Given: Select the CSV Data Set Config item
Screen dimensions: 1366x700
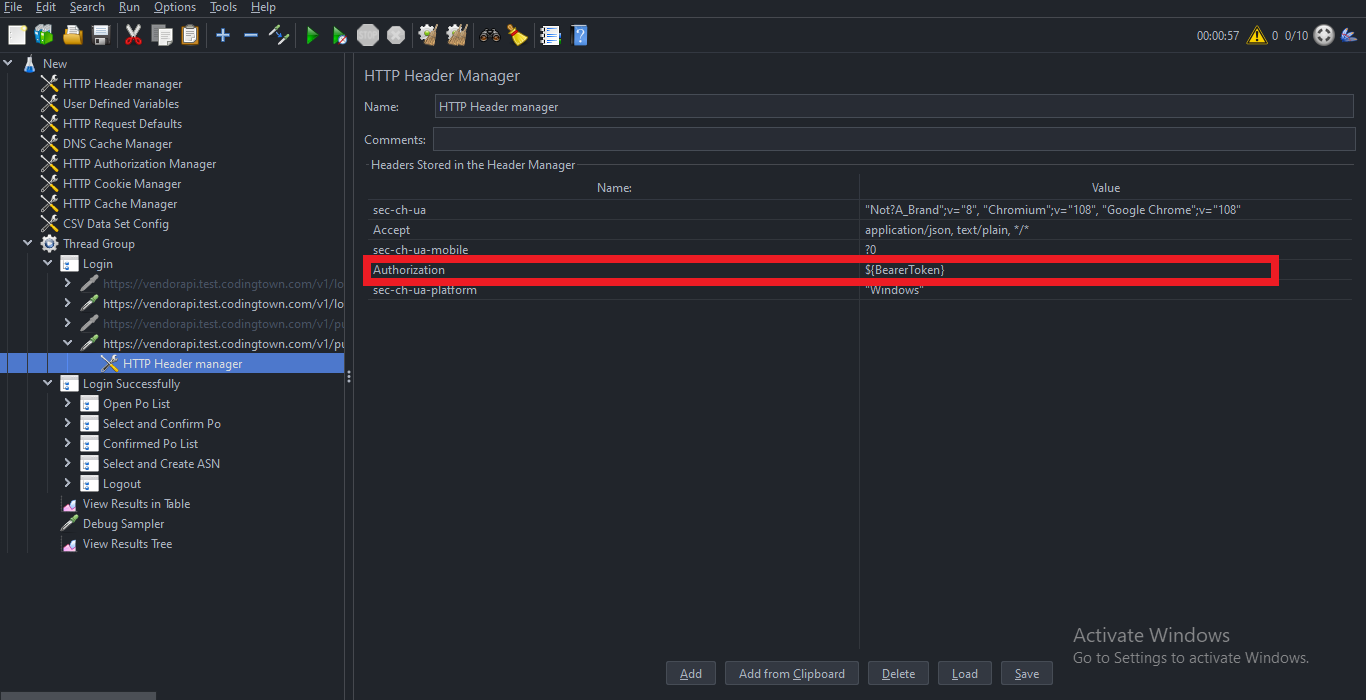Looking at the screenshot, I should [115, 223].
